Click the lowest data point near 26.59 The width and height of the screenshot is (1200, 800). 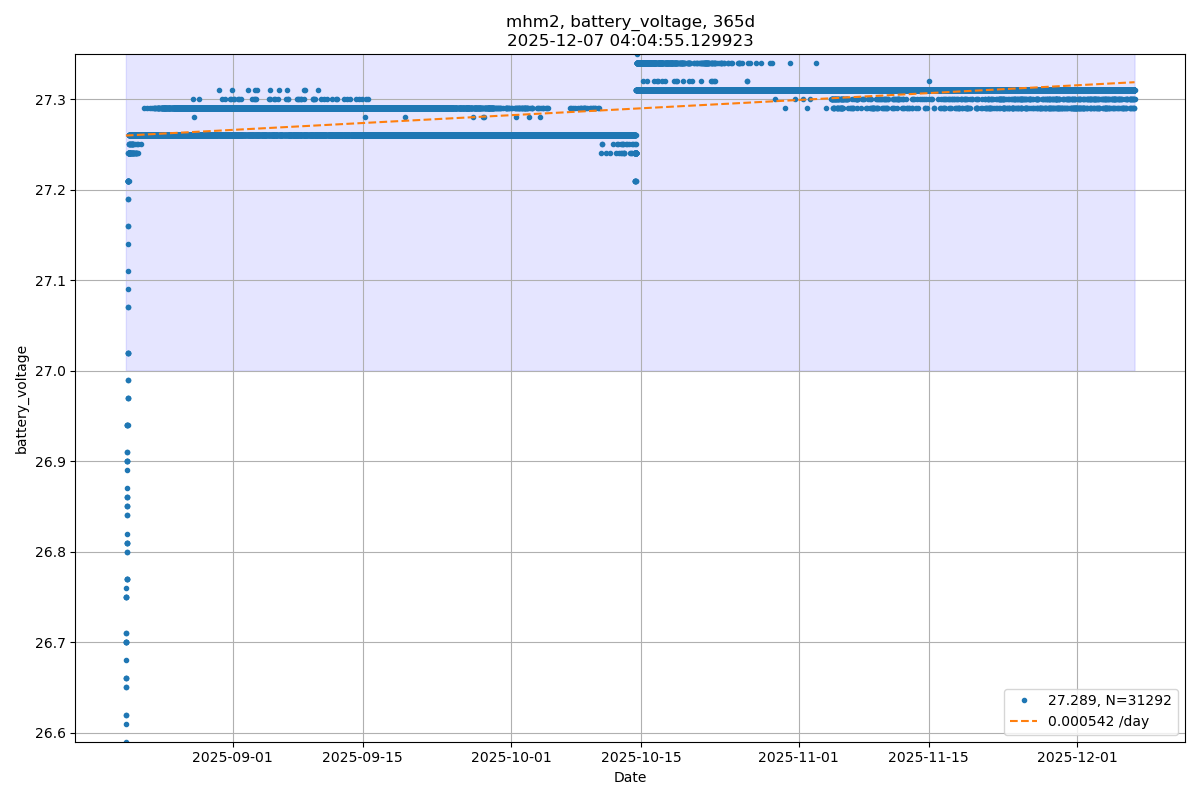point(126,742)
